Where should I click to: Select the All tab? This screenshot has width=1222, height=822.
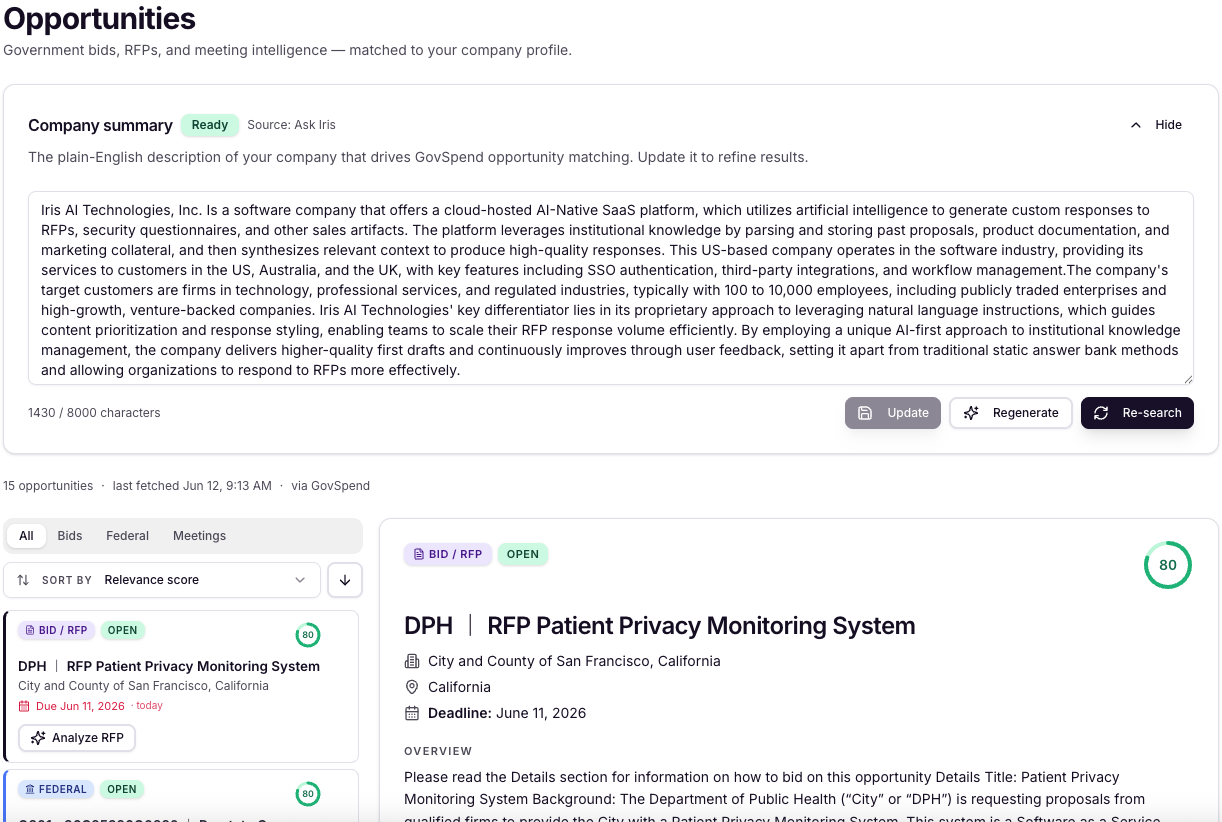tap(26, 536)
